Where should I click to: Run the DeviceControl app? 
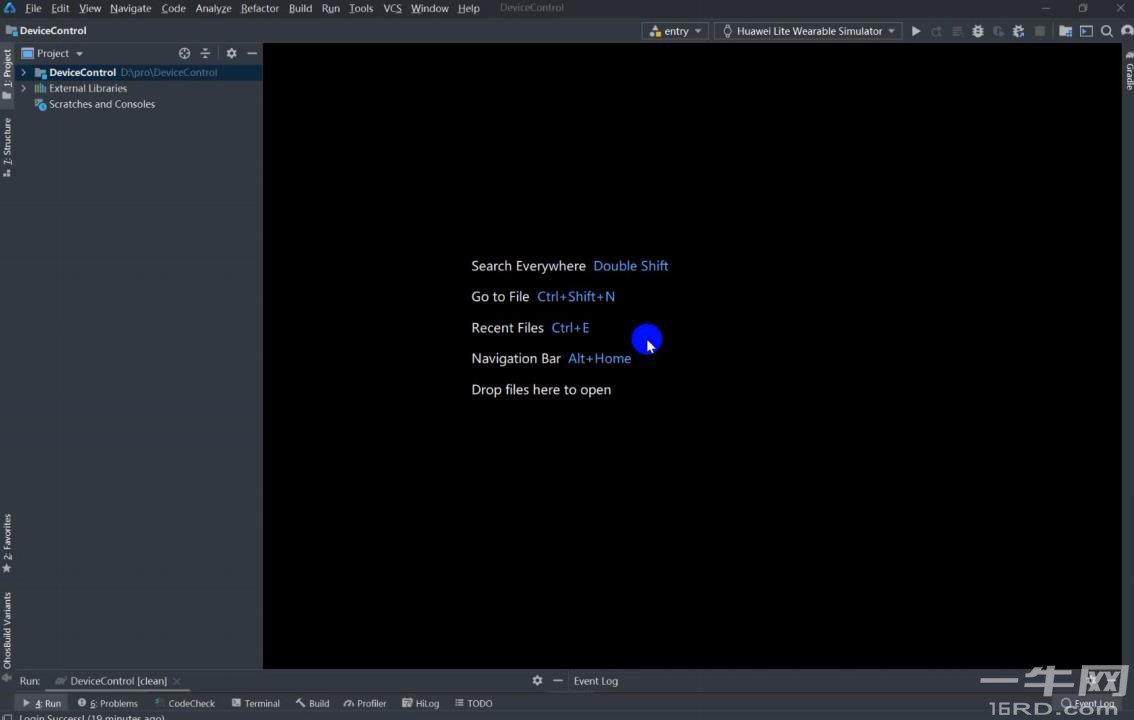(915, 31)
